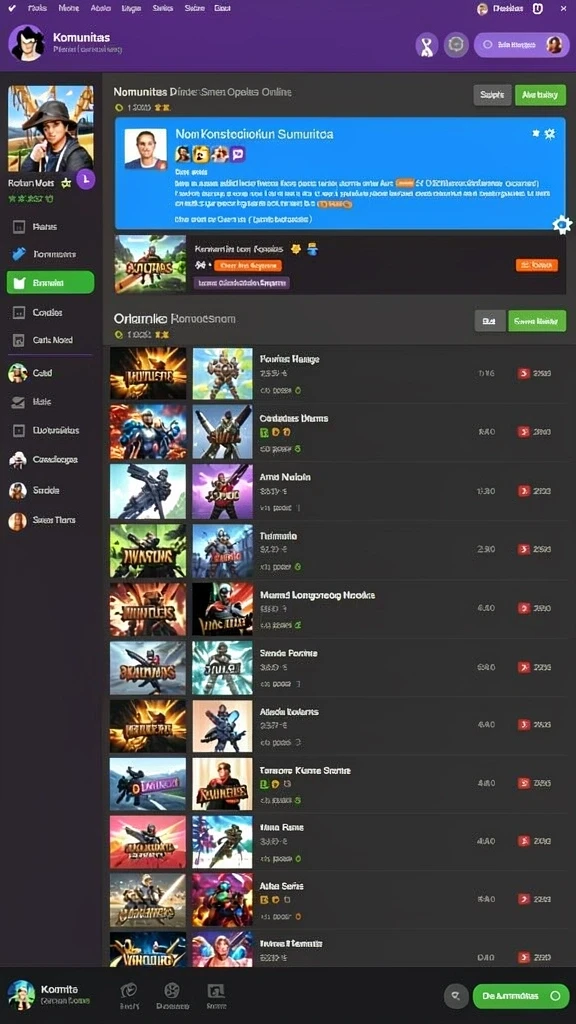
Task: Open the Komunitas avatar icon in purple header
Action: pos(27,44)
